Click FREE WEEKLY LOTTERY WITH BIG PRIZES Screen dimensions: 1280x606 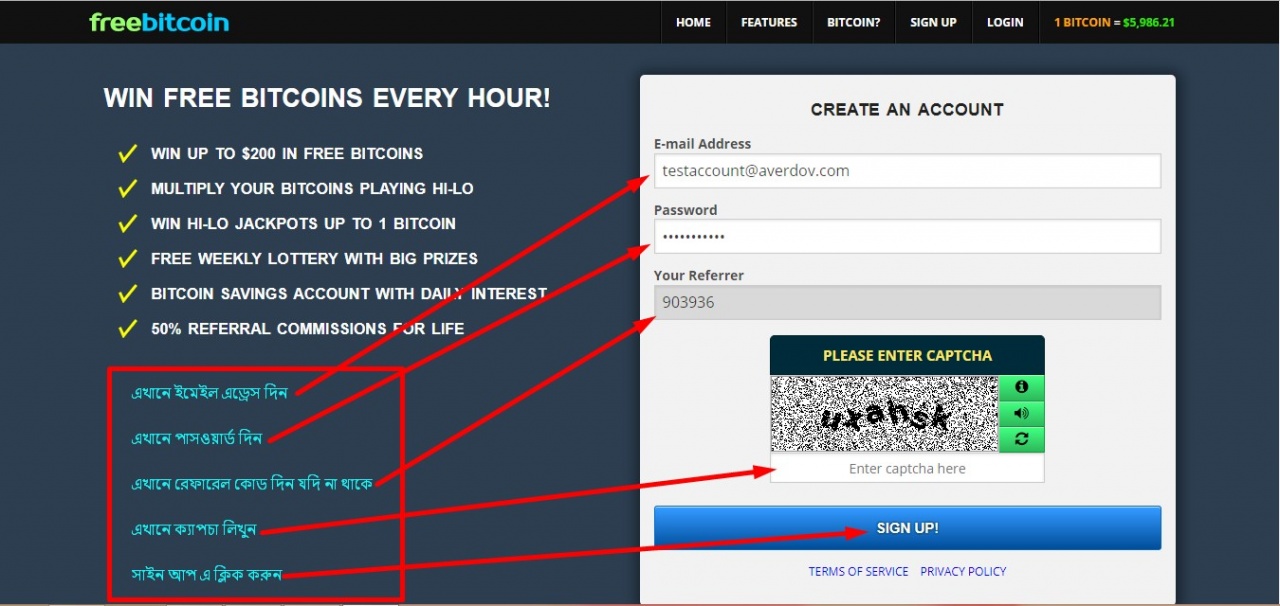(x=314, y=259)
